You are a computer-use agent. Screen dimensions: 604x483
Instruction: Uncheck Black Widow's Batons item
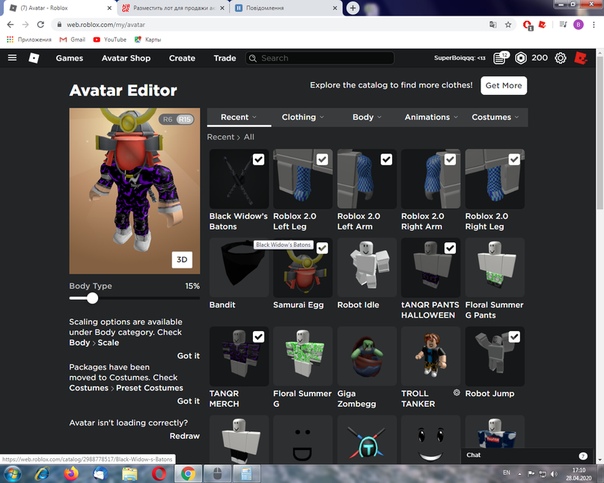(x=258, y=159)
